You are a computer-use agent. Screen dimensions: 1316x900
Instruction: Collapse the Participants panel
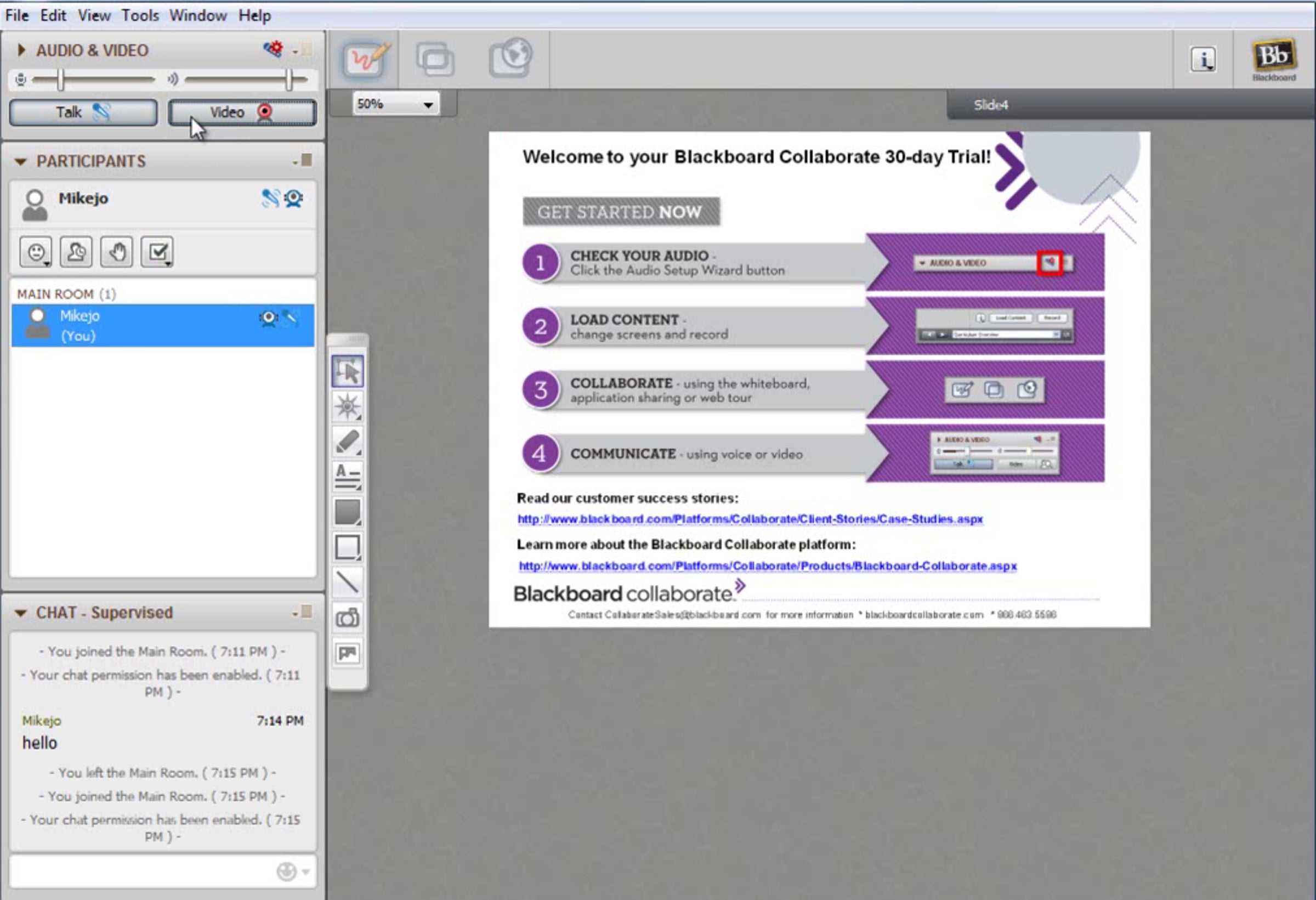pos(21,161)
